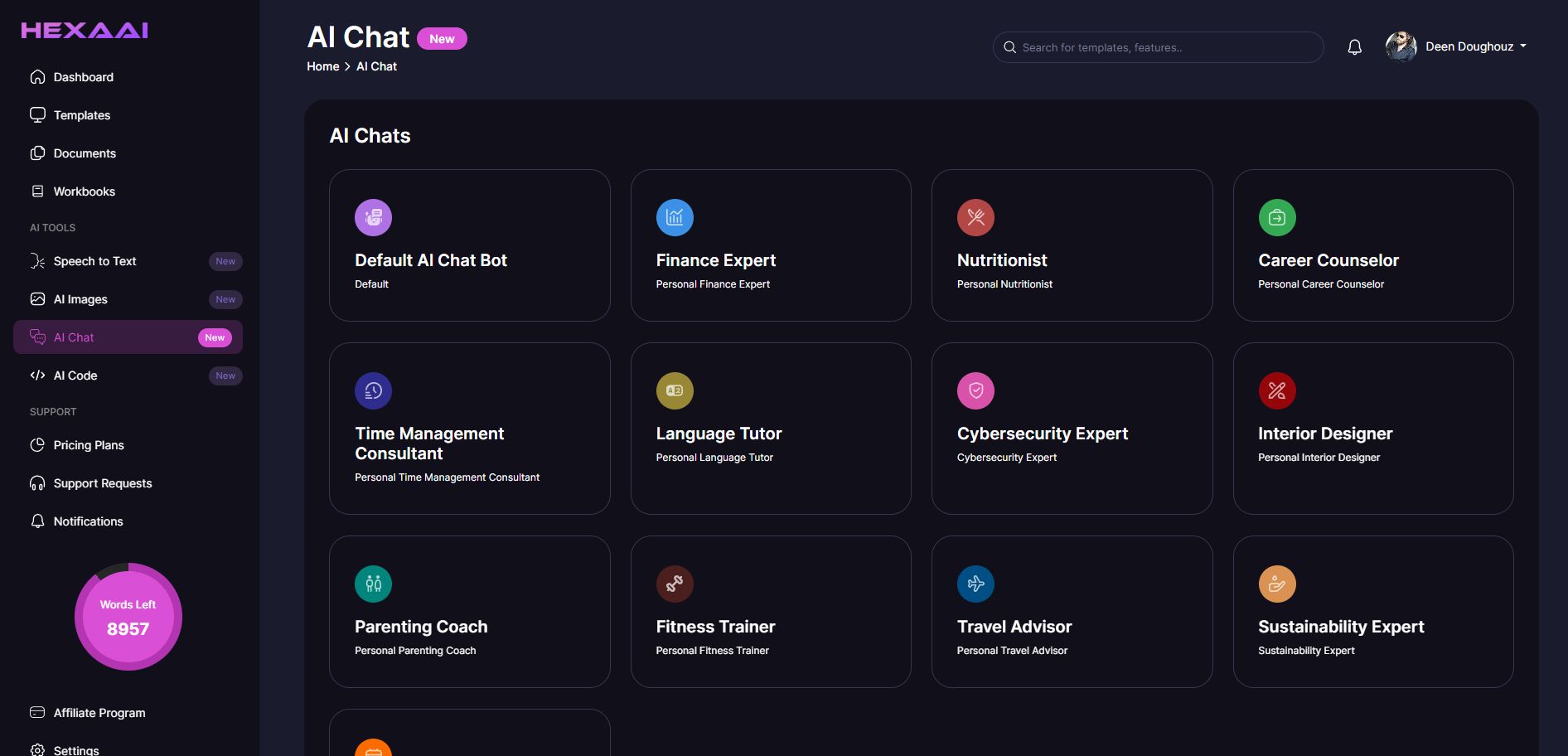Viewport: 1568px width, 756px height.
Task: Open the Parenting Coach people icon
Action: (373, 584)
